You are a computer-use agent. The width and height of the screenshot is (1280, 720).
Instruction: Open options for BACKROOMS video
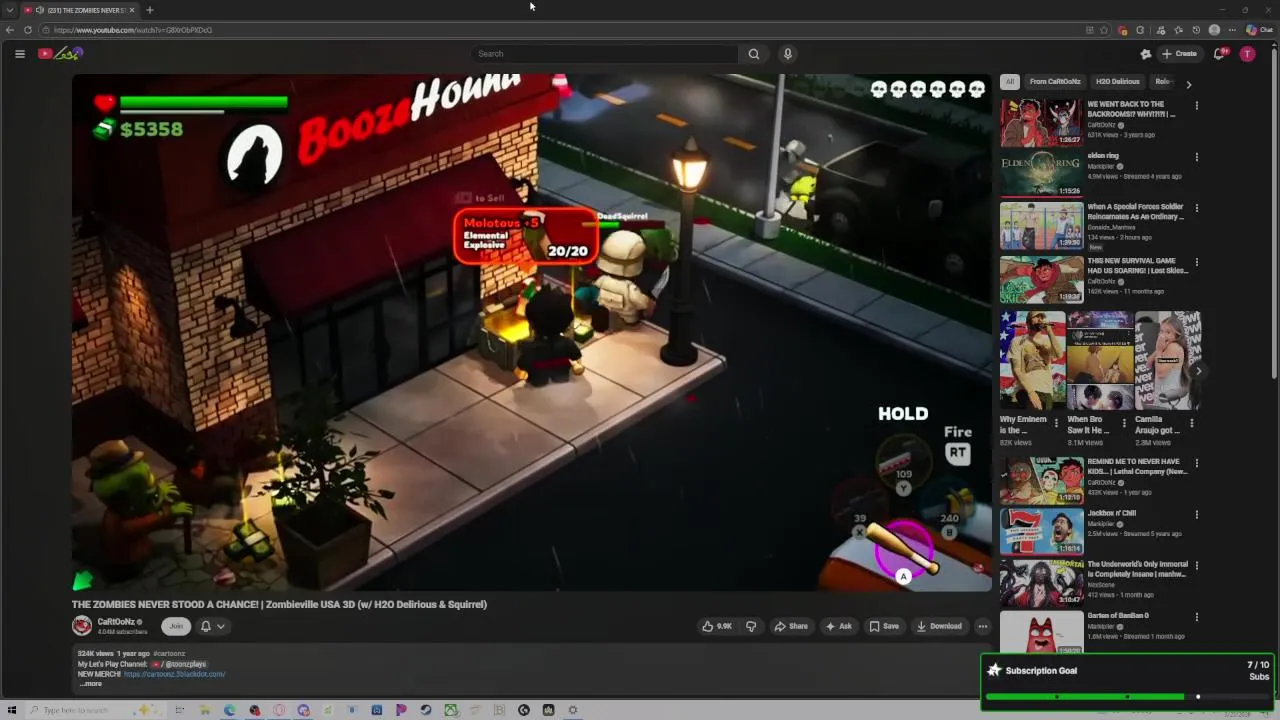[1196, 105]
